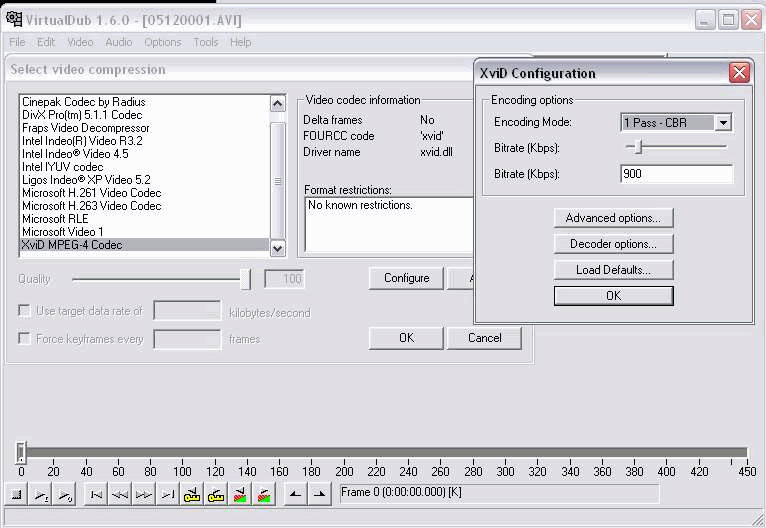Click the XviD Bitrate slider handle
Viewport: 766px width, 528px height.
pos(638,147)
